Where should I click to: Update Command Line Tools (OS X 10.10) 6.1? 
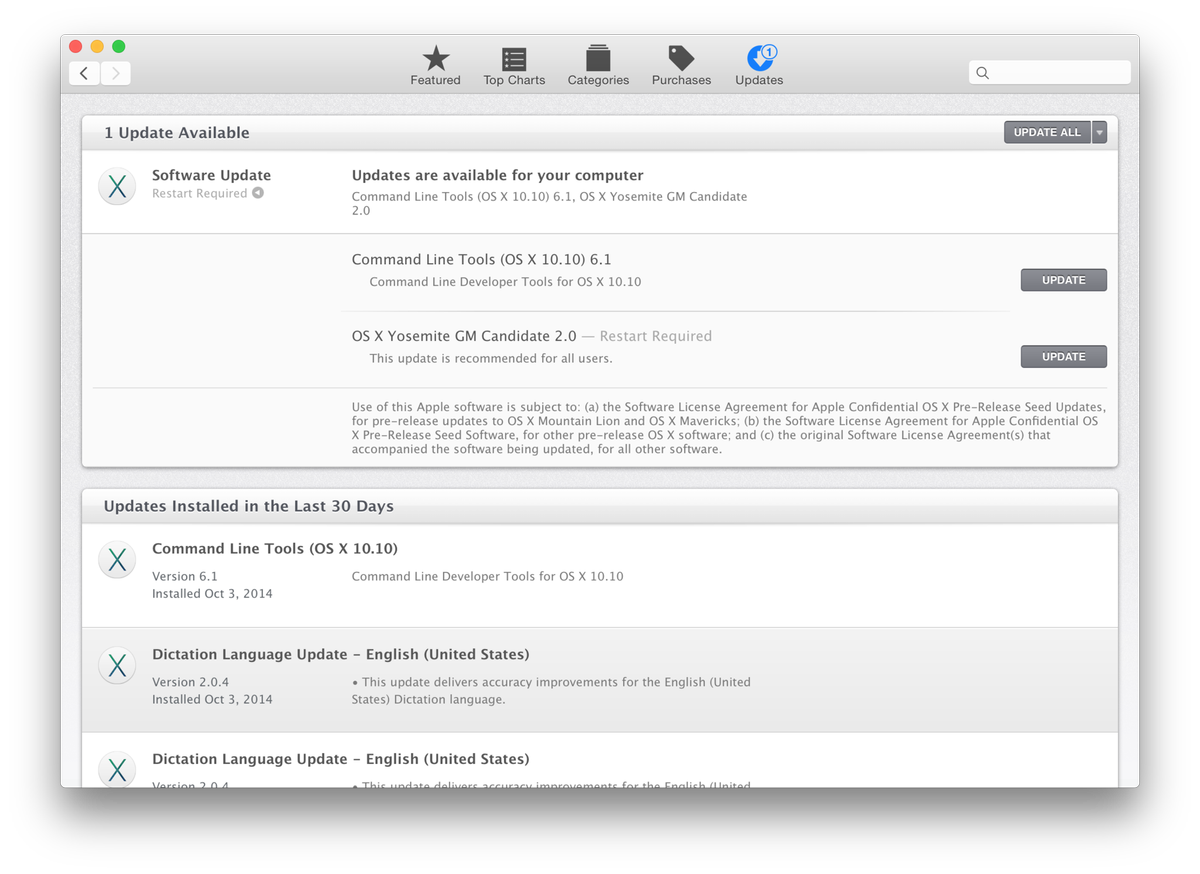point(1063,280)
